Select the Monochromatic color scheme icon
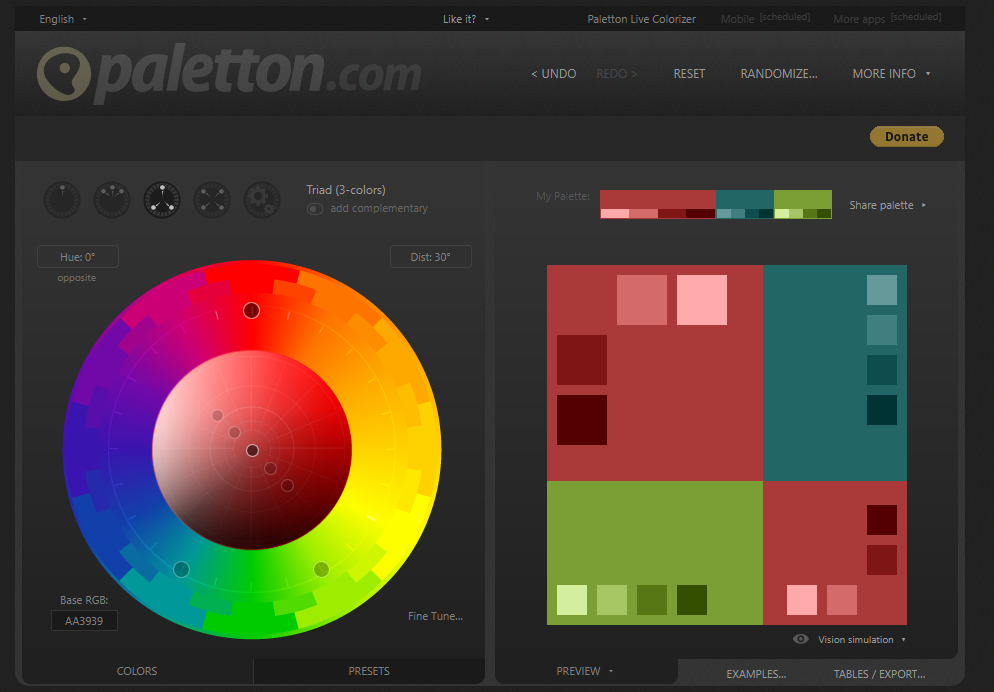Viewport: 994px width, 692px height. click(x=62, y=200)
